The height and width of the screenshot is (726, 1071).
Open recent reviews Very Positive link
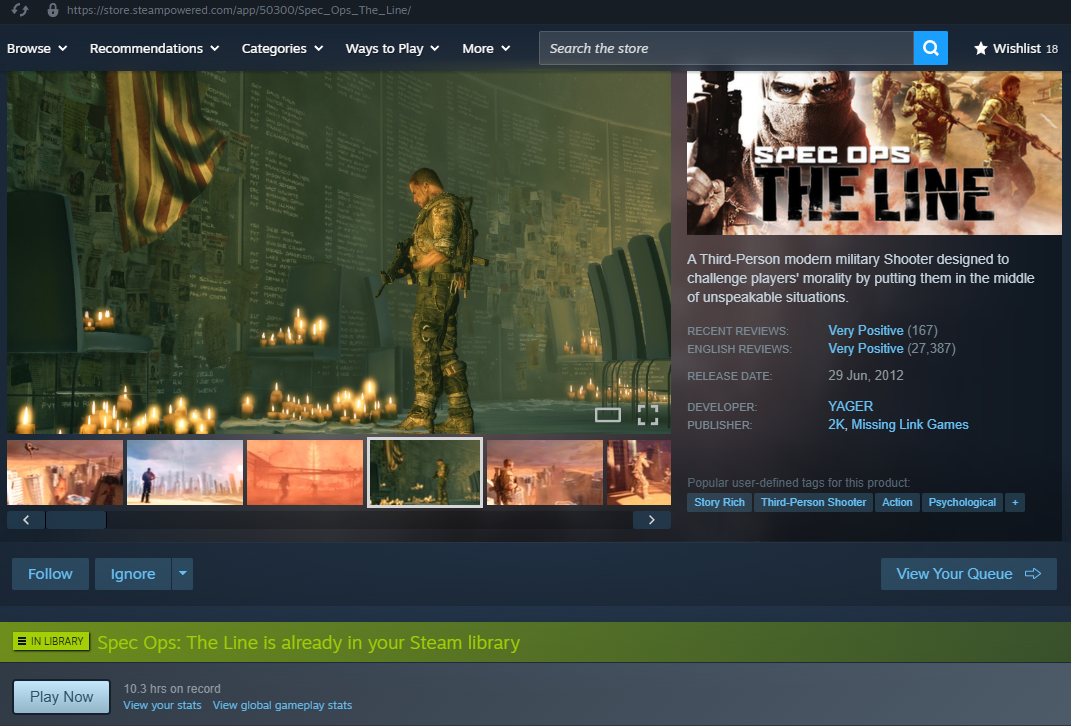point(865,331)
